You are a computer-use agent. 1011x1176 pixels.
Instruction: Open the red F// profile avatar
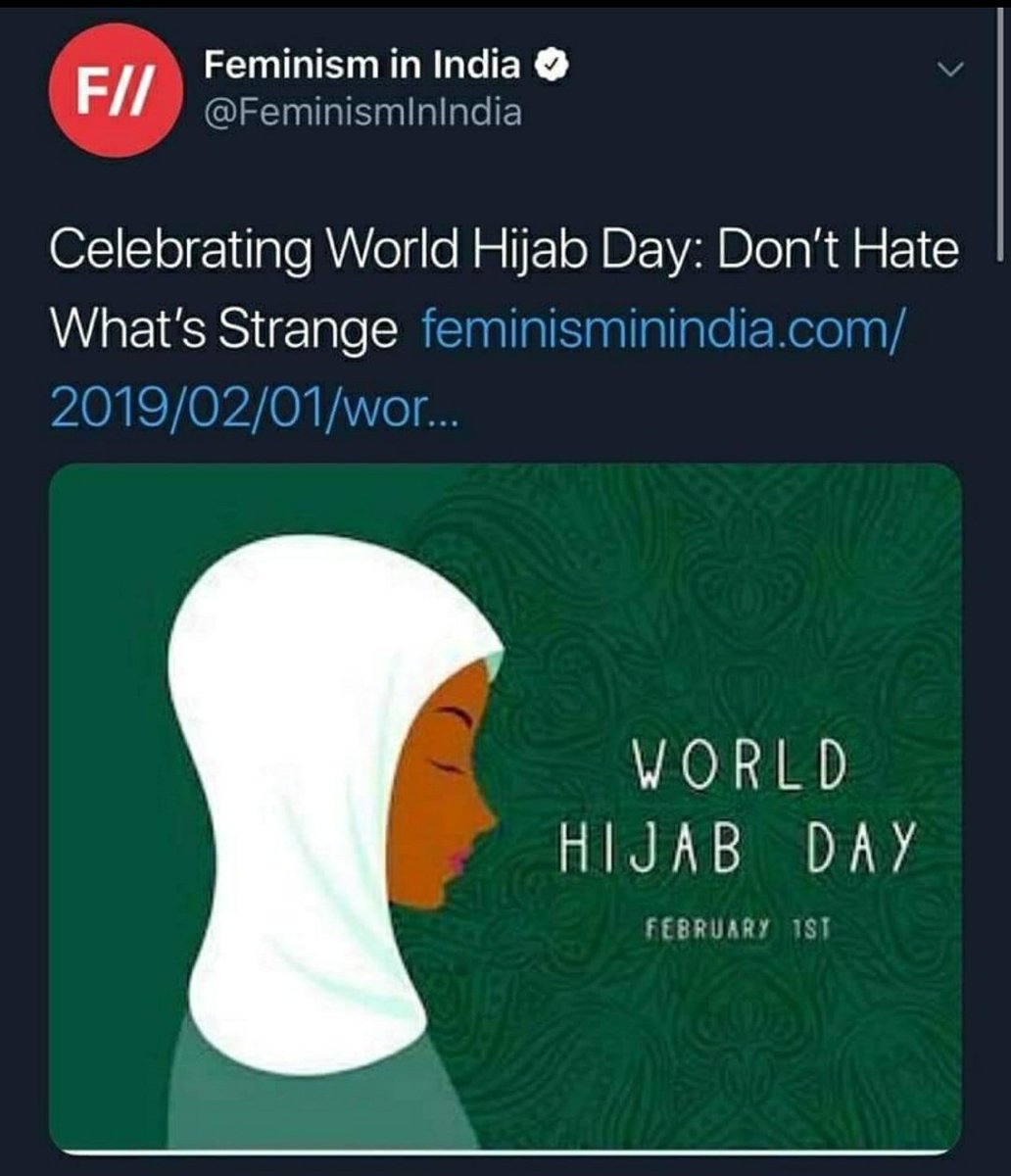[x=115, y=91]
